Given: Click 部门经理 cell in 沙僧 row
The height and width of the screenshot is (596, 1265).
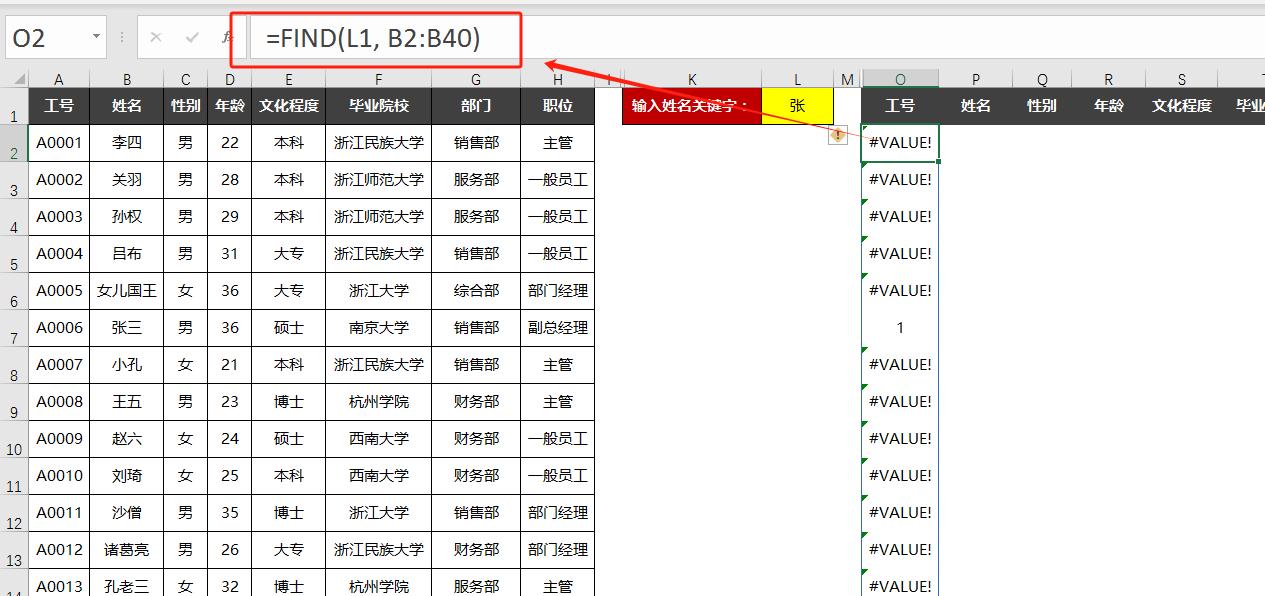Looking at the screenshot, I should [x=557, y=512].
